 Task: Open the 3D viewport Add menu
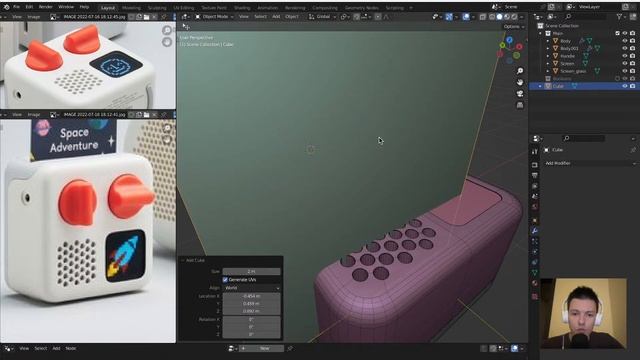point(276,17)
